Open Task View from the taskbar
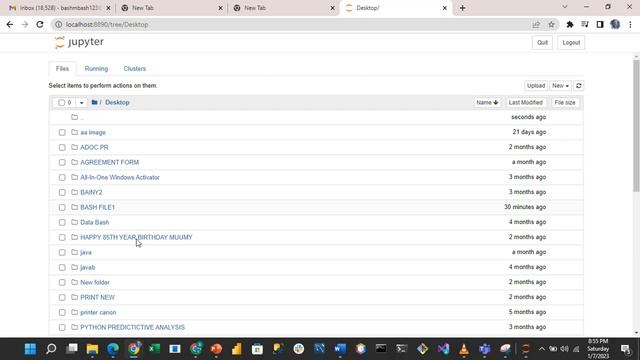Viewport: 640px width, 360px height. tap(72, 349)
